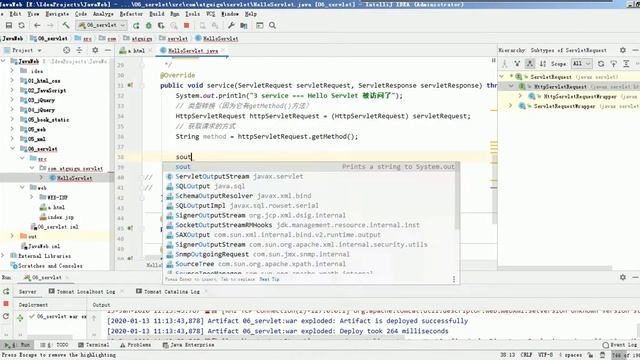Hide the Project panel with minus icon
640x360 pixels.
click(108, 50)
